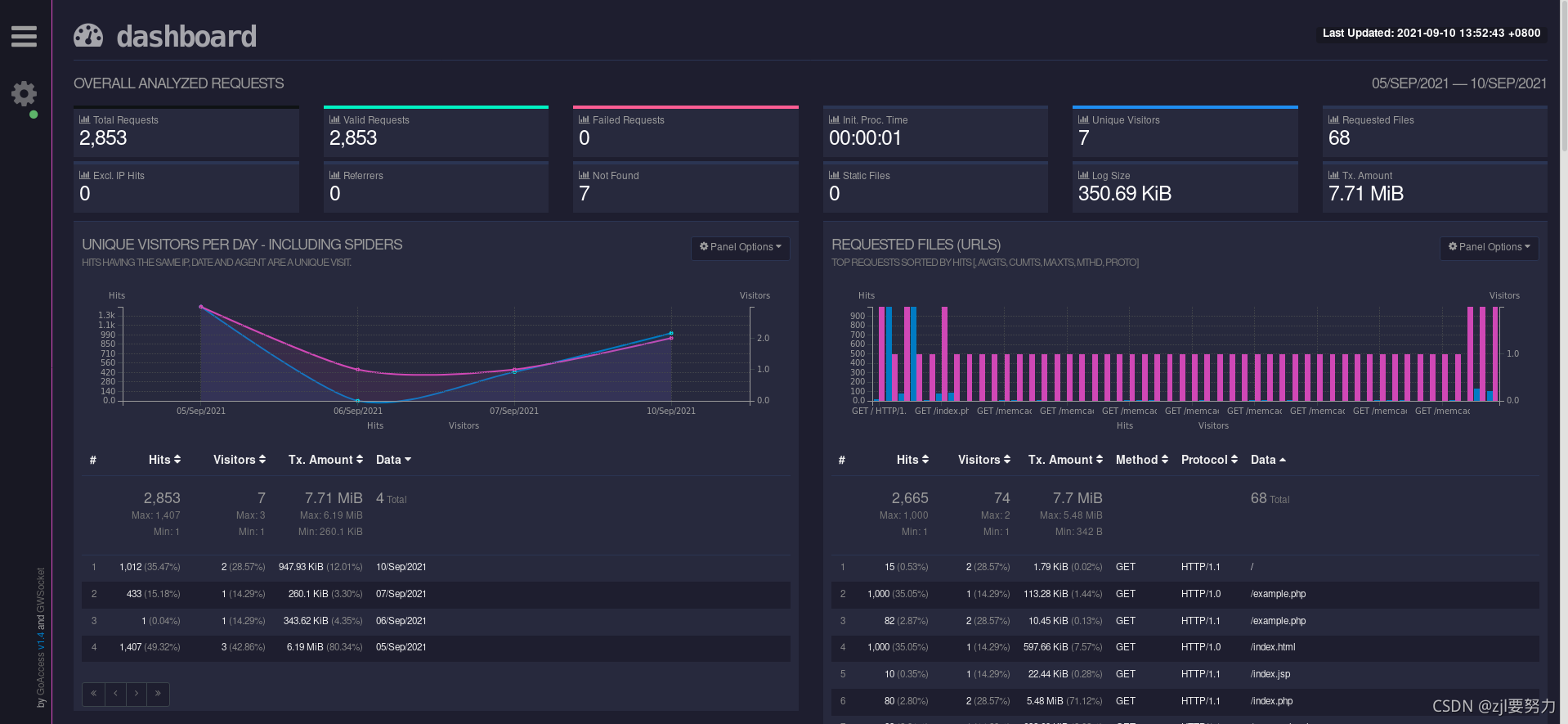The image size is (1568, 724).
Task: Click the Requested Files chart icon
Action: tap(1333, 119)
